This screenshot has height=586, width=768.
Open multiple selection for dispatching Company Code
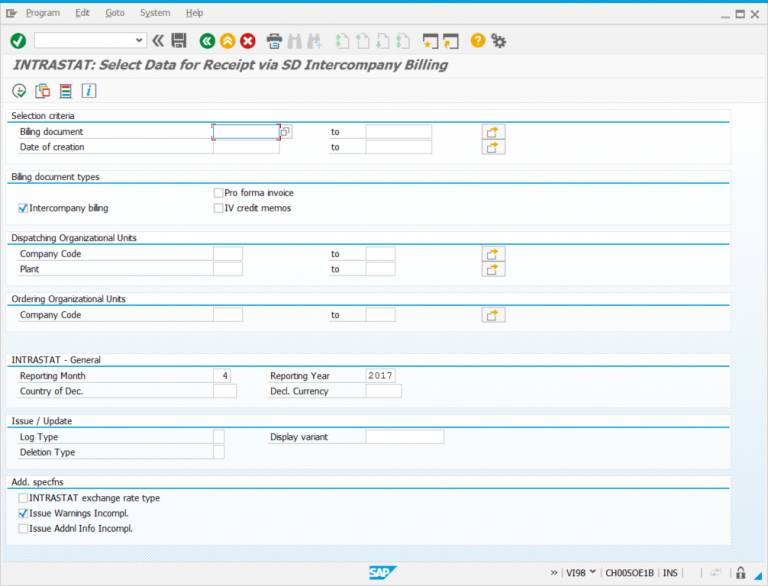tap(493, 254)
